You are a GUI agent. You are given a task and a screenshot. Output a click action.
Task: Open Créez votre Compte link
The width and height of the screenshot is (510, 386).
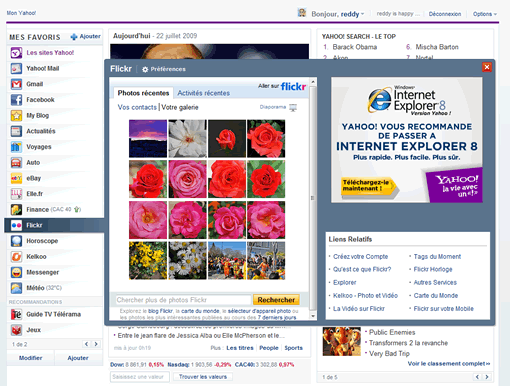point(361,256)
